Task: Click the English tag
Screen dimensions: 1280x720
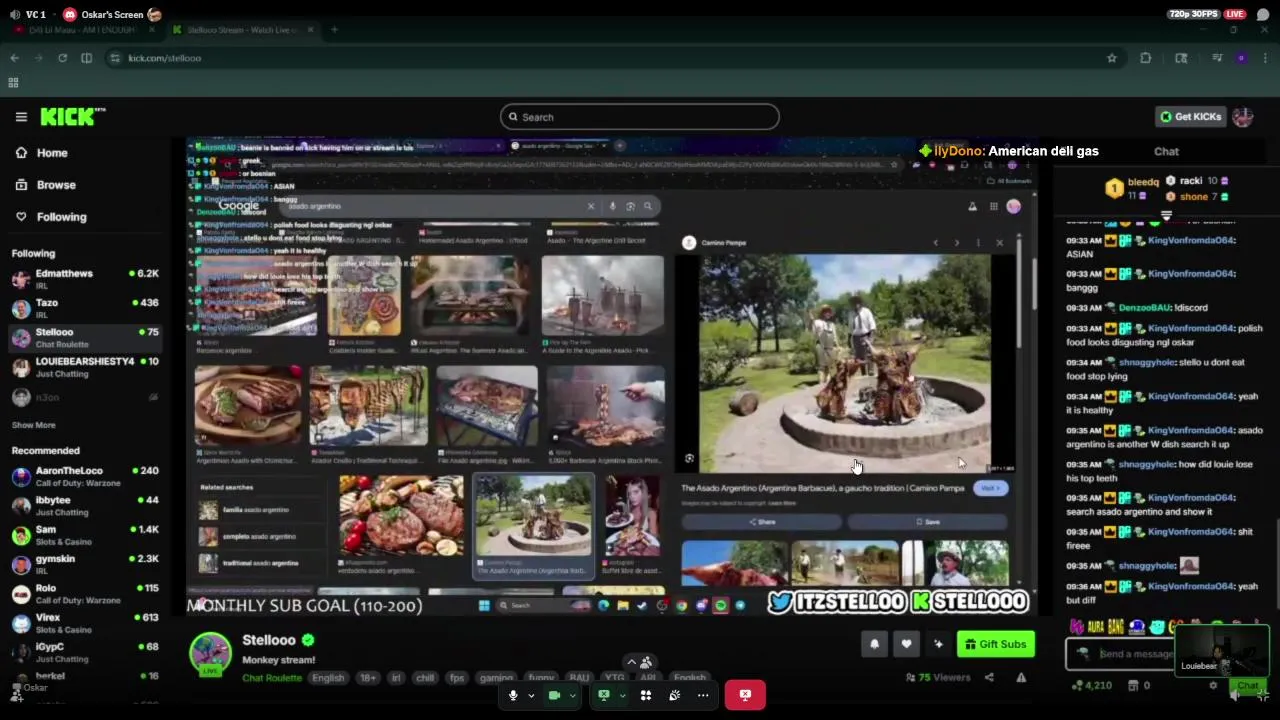Action: [x=328, y=678]
